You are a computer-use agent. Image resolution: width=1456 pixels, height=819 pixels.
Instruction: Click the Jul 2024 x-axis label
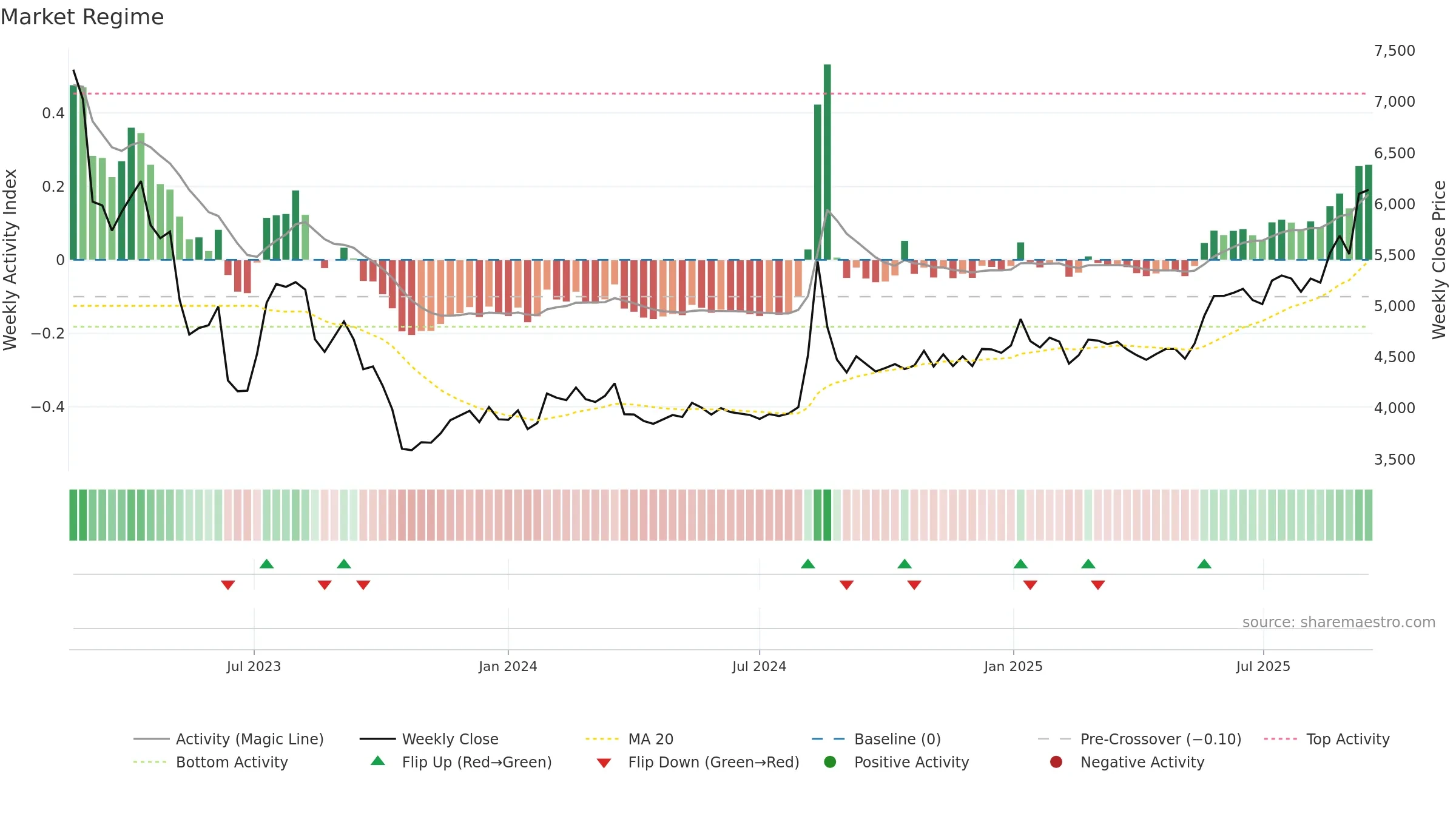pyautogui.click(x=759, y=667)
